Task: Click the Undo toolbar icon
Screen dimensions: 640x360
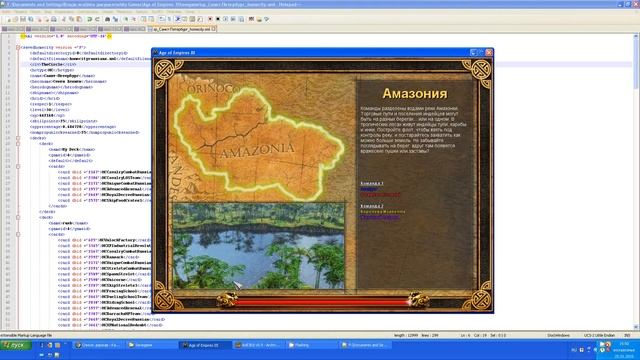Action: click(90, 19)
